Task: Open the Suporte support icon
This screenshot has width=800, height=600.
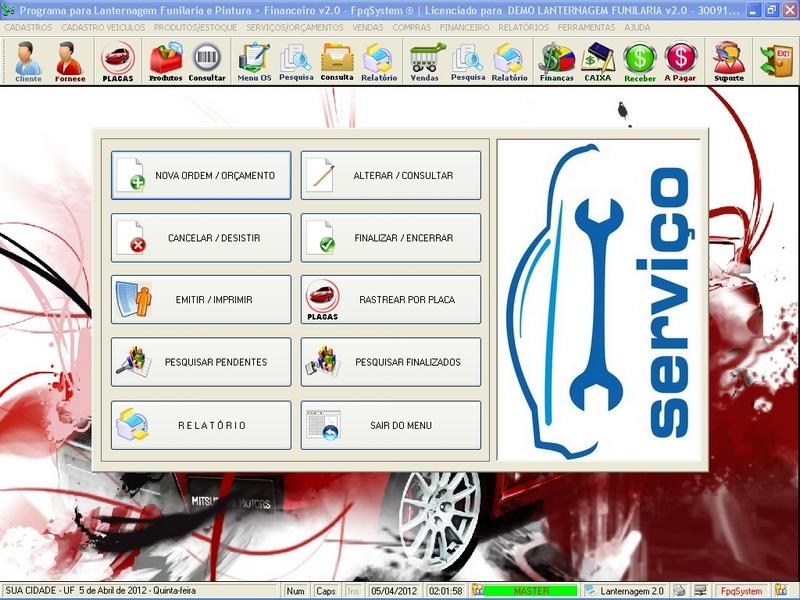Action: point(729,61)
